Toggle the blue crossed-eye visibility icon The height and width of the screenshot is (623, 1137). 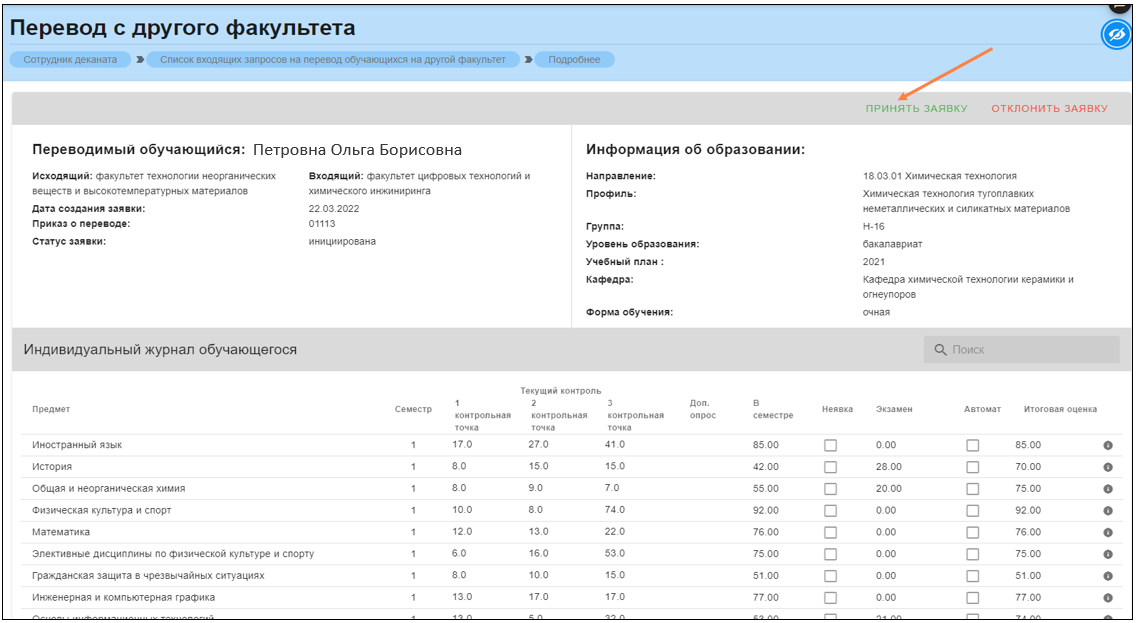[1116, 35]
